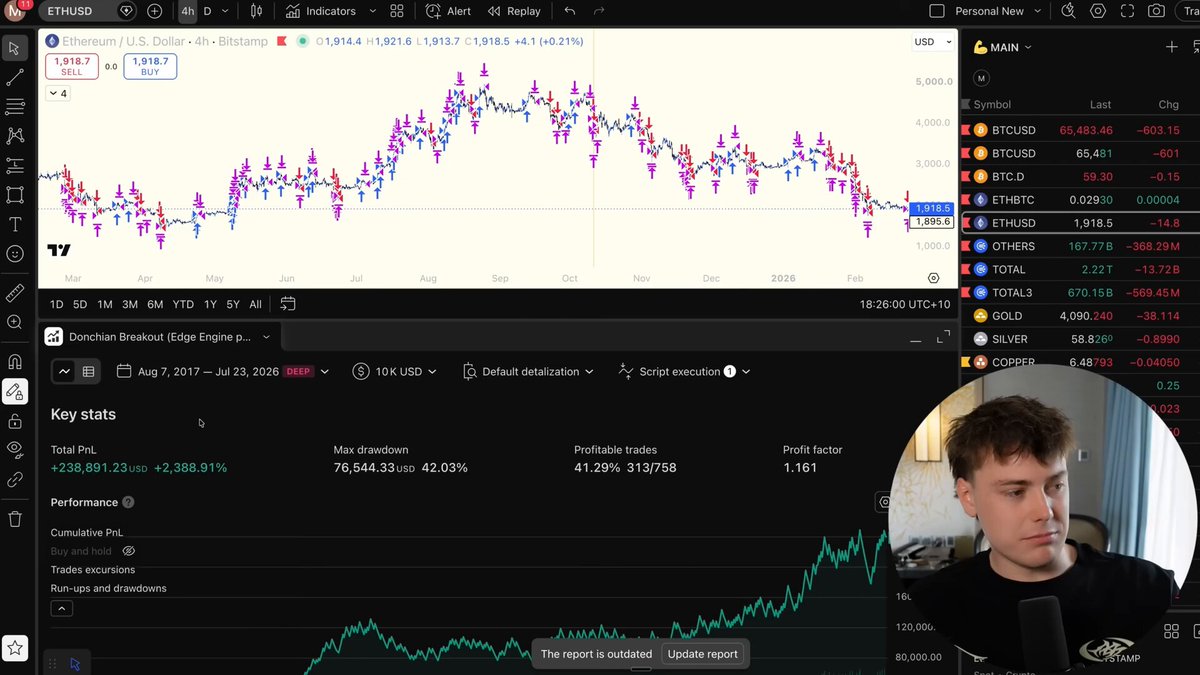Image resolution: width=1200 pixels, height=675 pixels.
Task: Open the indicator templates grid icon
Action: pyautogui.click(x=397, y=11)
